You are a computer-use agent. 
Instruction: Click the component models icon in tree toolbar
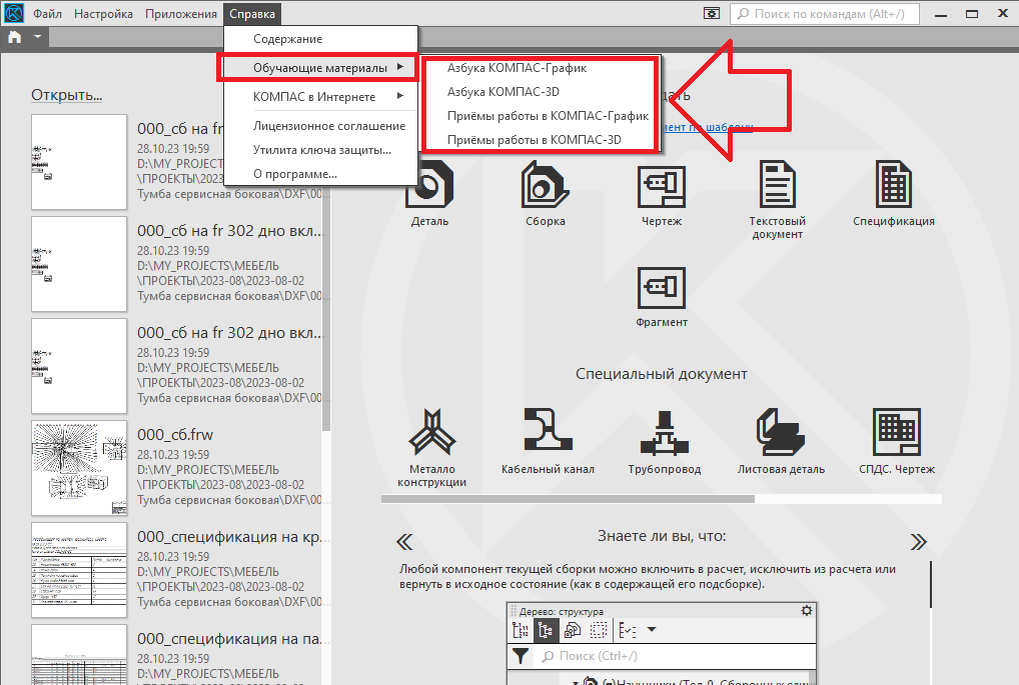point(572,630)
